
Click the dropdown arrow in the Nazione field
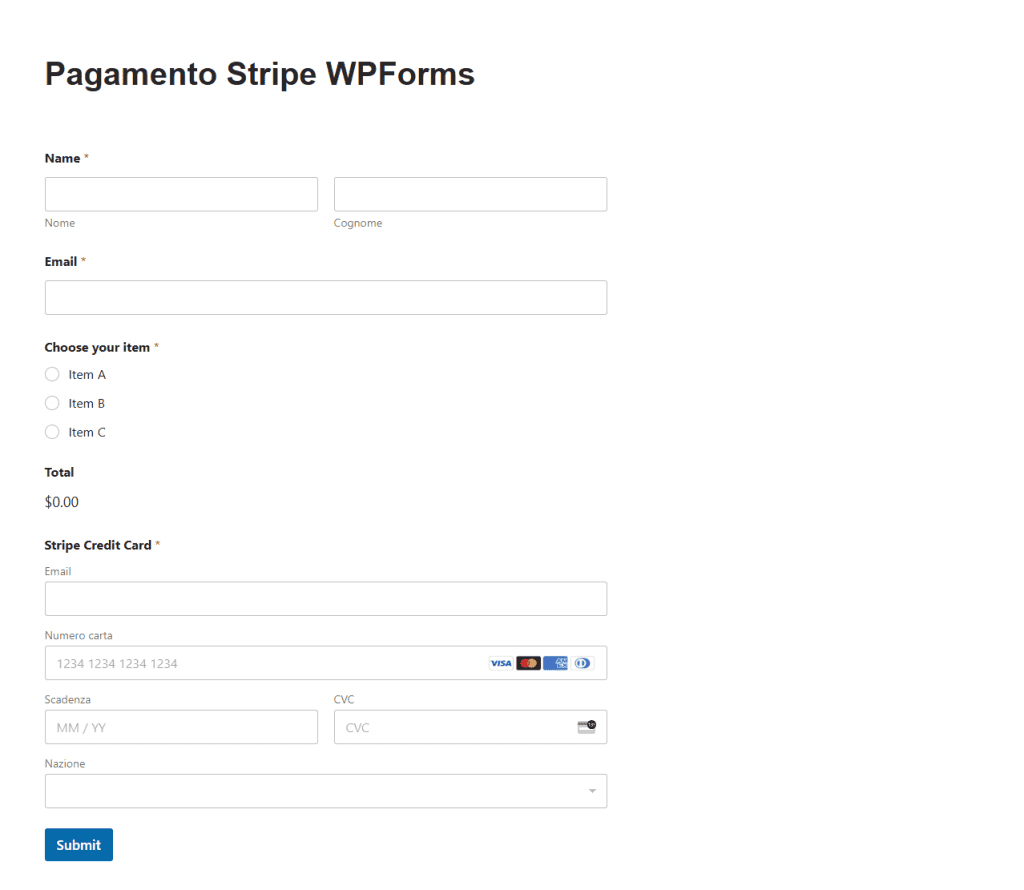point(595,790)
